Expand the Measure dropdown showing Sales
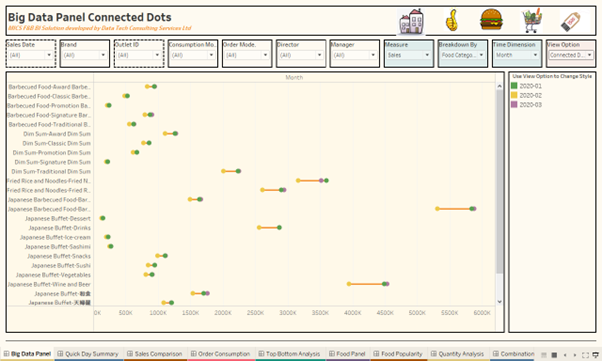Image resolution: width=602 pixels, height=361 pixels. point(408,55)
